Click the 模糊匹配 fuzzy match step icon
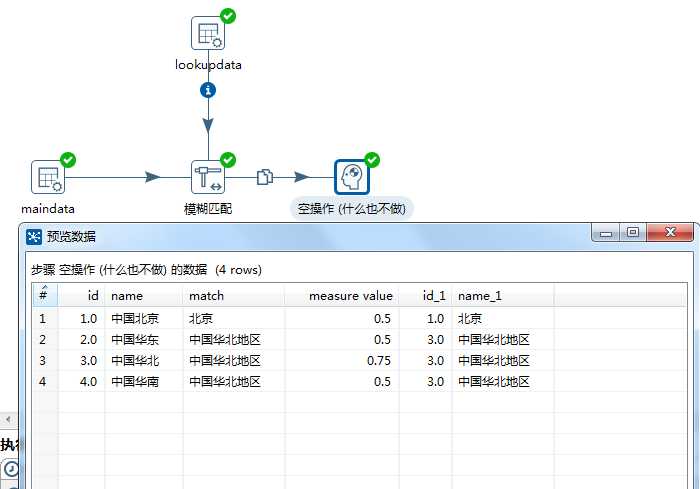The width and height of the screenshot is (700, 489). 208,177
